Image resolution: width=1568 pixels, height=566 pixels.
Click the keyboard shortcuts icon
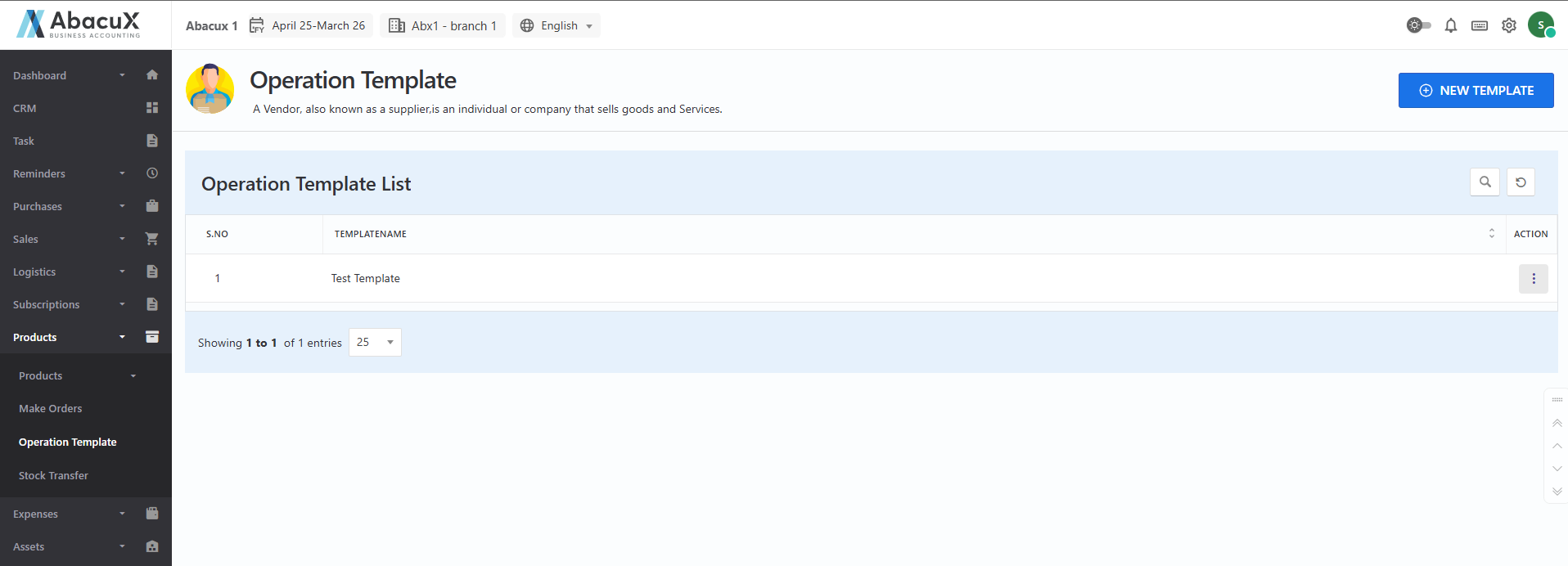(1479, 25)
